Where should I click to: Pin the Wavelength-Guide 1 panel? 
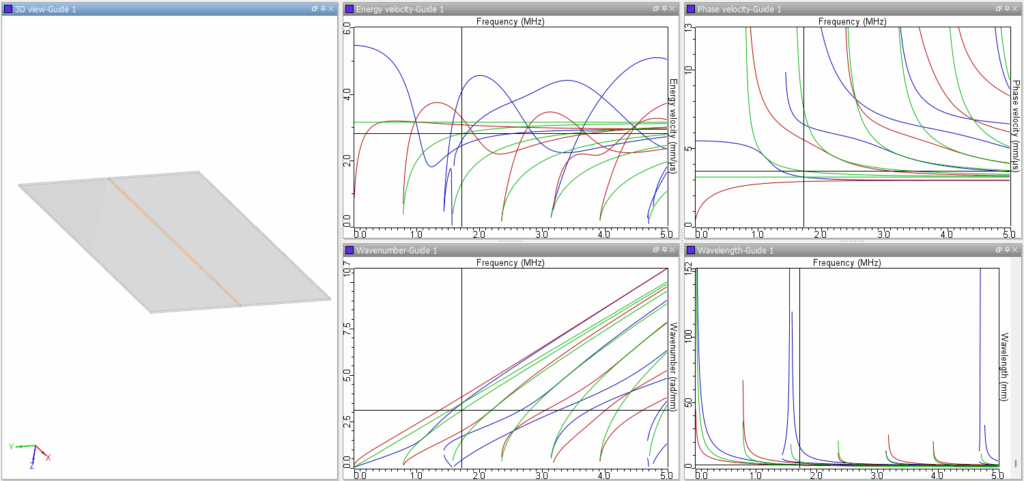(1006, 249)
